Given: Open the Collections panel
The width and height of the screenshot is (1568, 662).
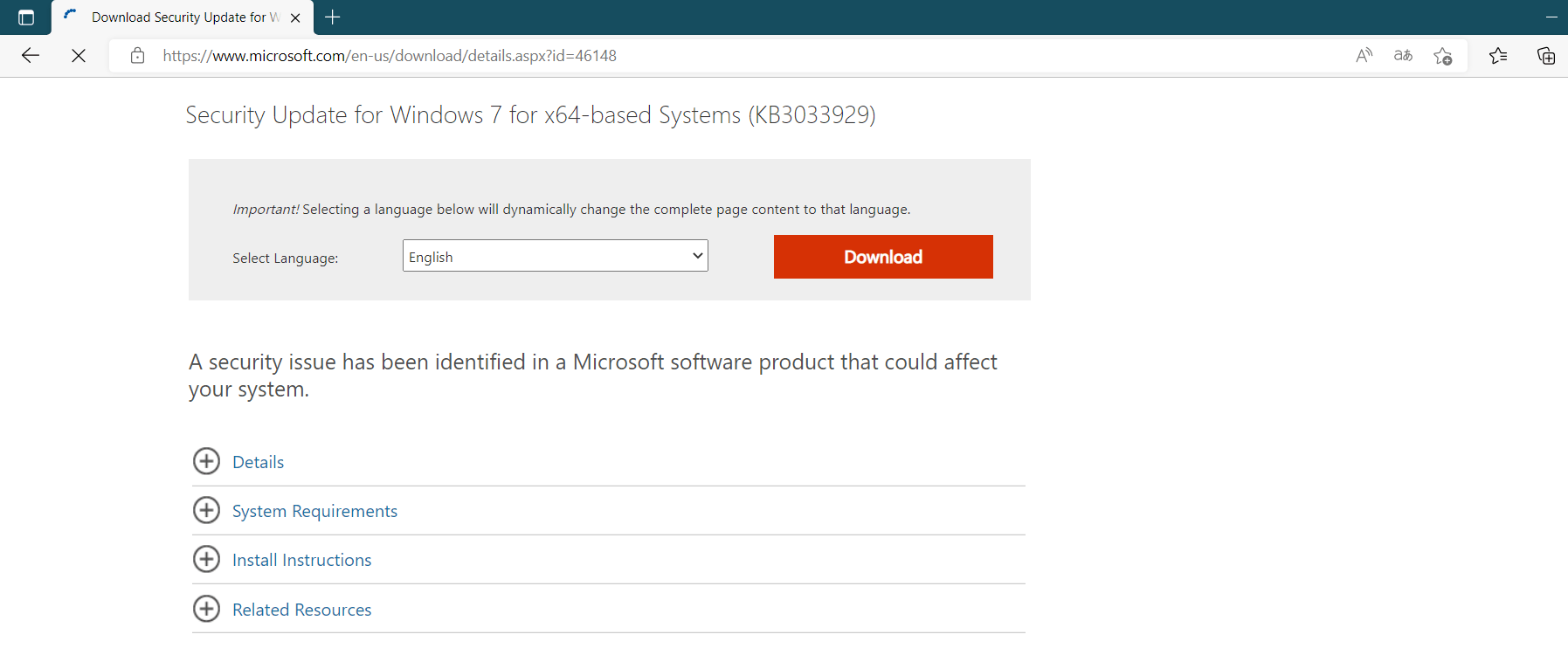Looking at the screenshot, I should coord(1546,56).
